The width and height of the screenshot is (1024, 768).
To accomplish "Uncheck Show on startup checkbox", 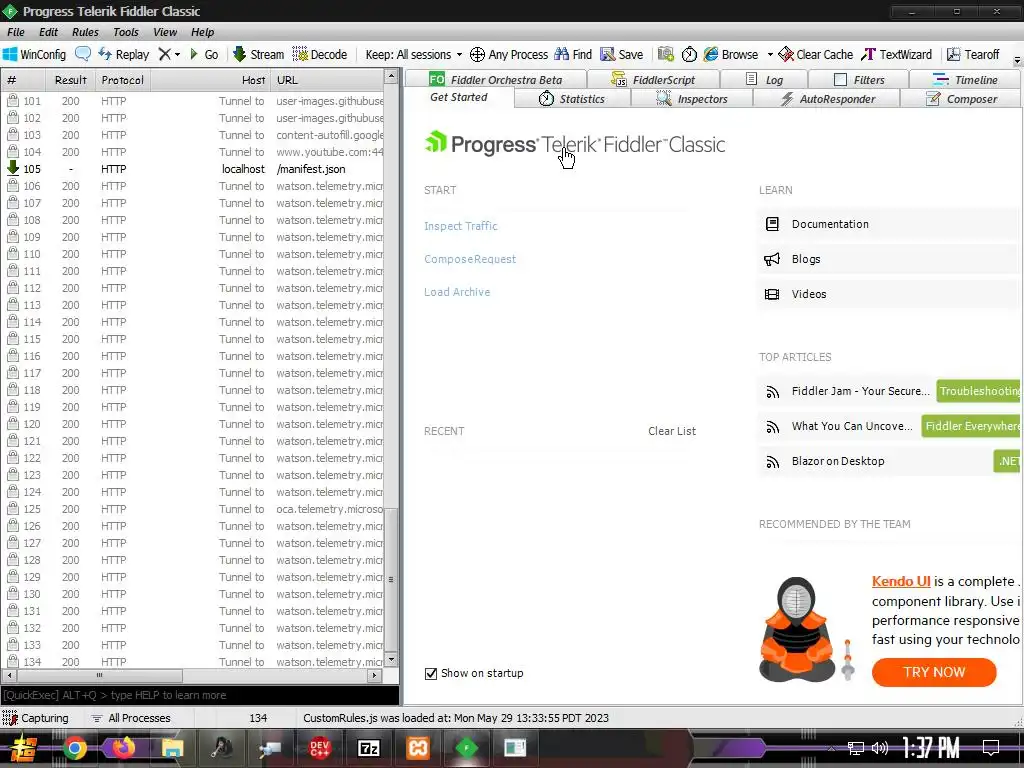I will click(430, 673).
